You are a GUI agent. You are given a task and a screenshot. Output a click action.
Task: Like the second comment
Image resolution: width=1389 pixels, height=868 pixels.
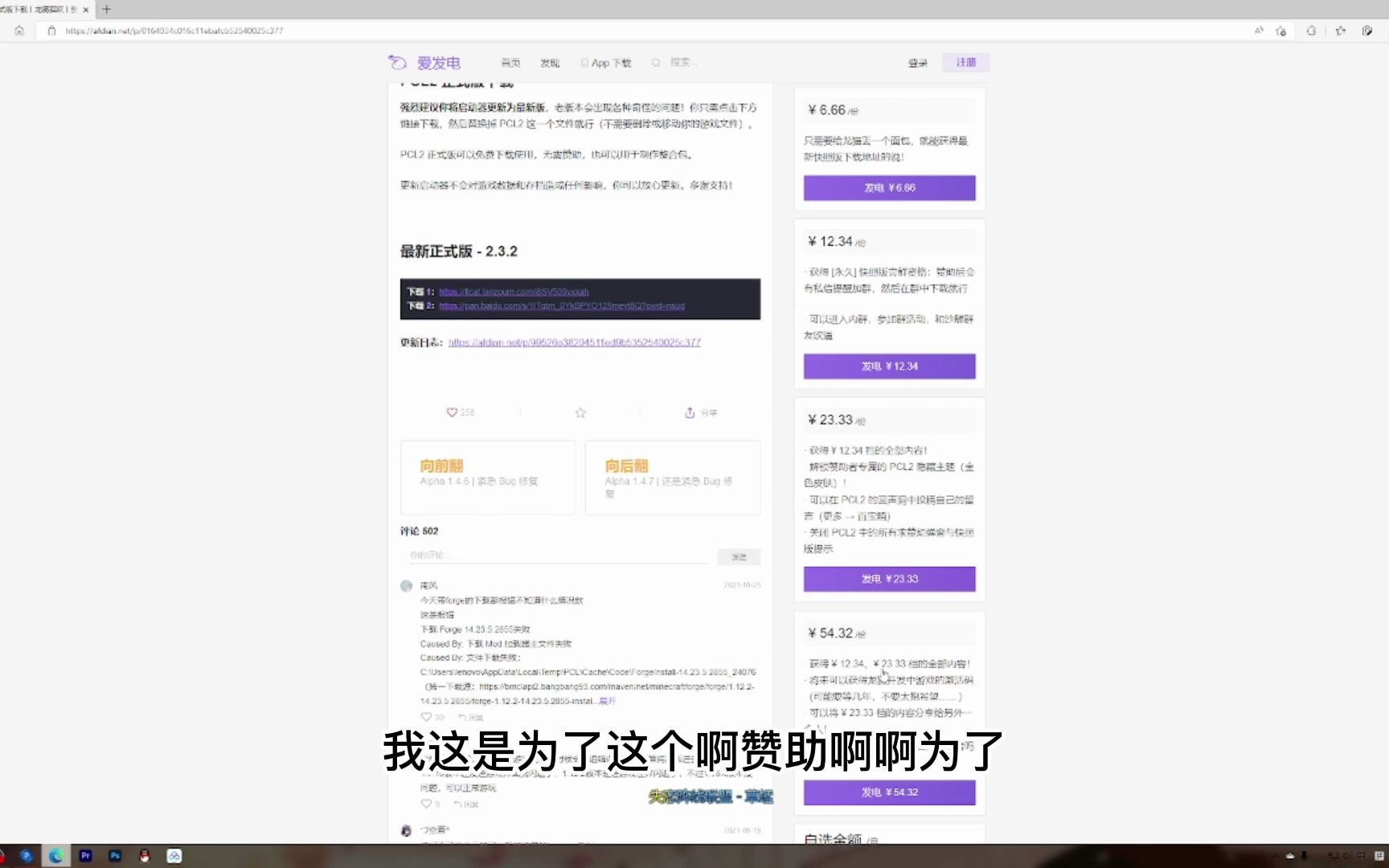tap(426, 804)
